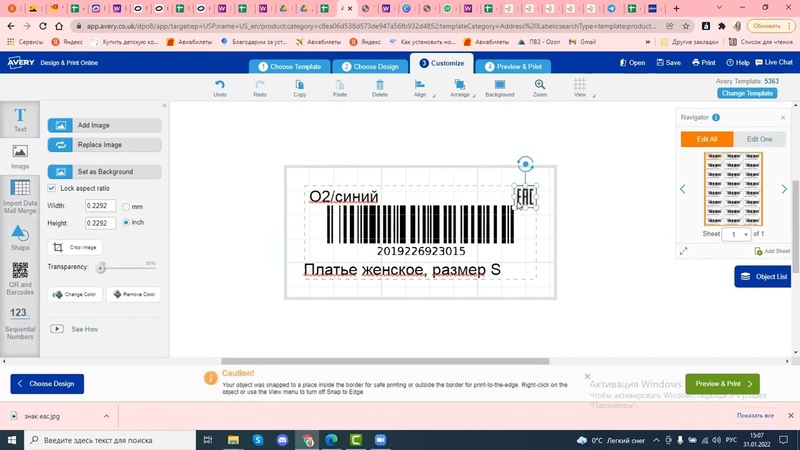Click the horizontal canvas scrollbar

[385, 361]
